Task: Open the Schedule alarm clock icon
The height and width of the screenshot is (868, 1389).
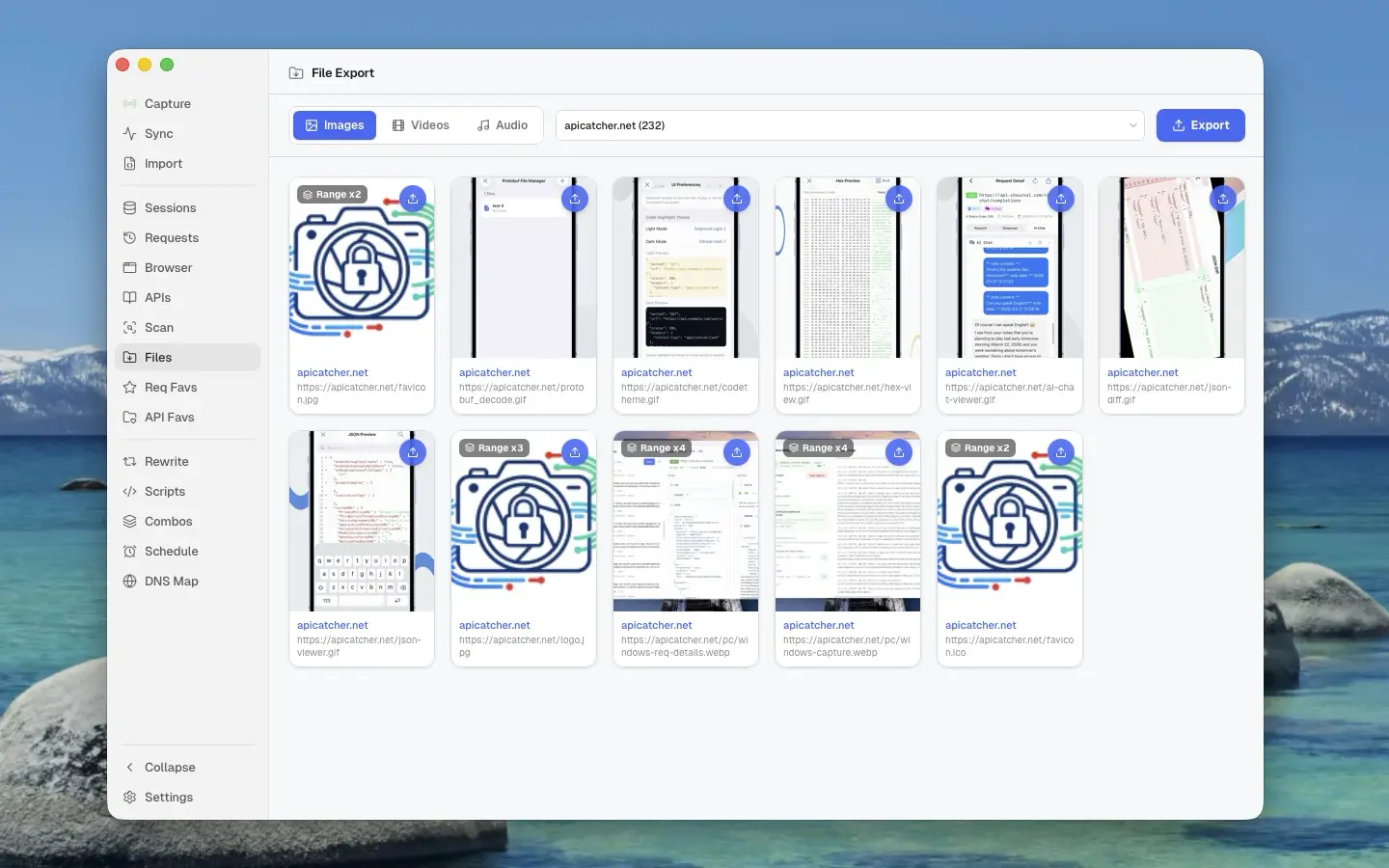Action: [x=129, y=552]
